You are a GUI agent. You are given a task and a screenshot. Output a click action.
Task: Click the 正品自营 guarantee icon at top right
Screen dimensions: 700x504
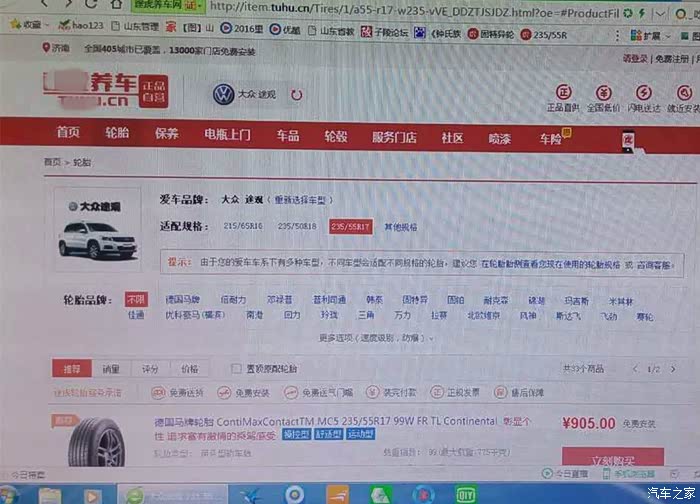tap(563, 89)
